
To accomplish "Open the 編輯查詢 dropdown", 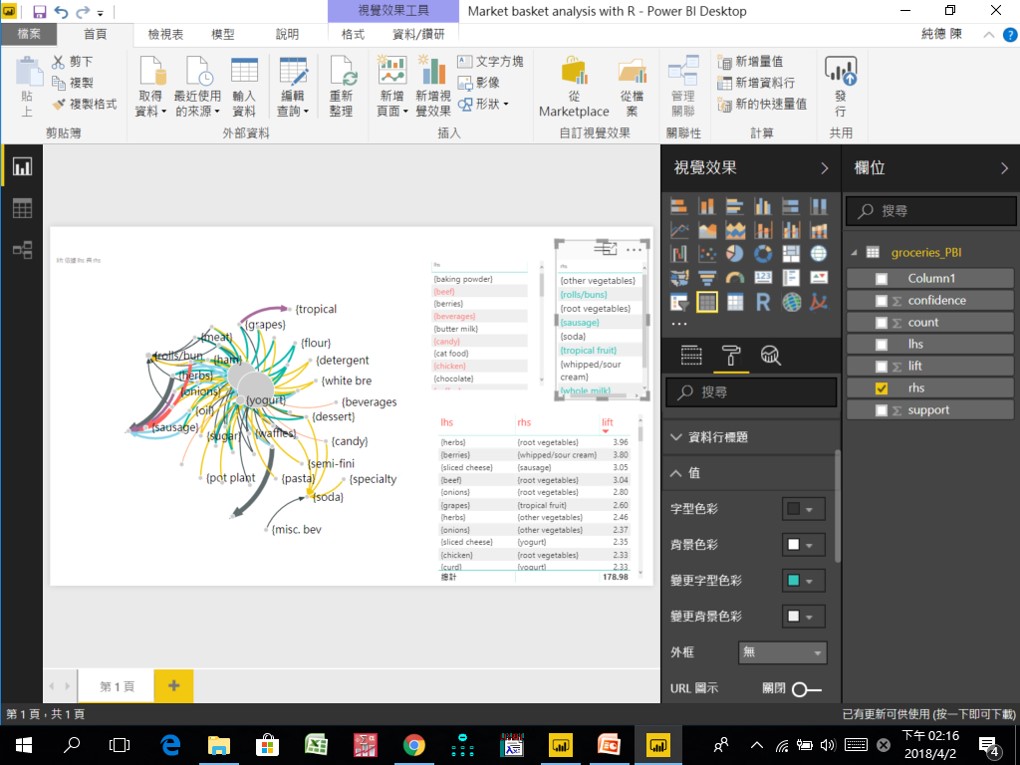I will (x=293, y=87).
